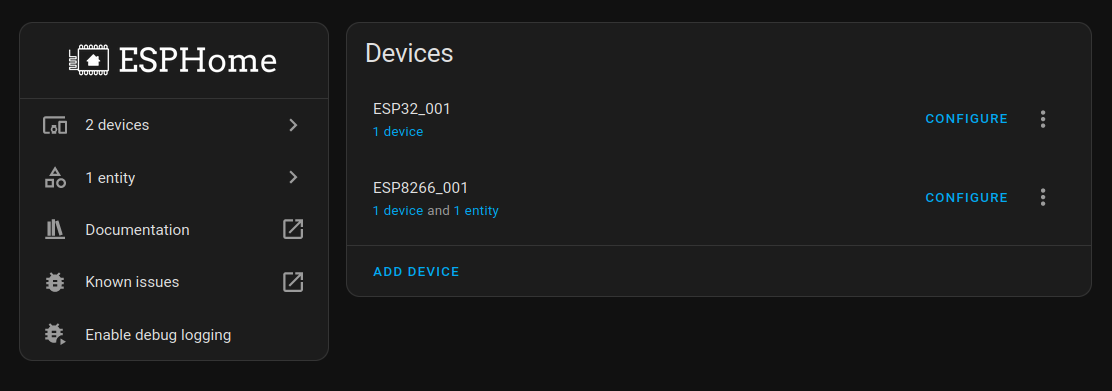The image size is (1112, 391).
Task: Click the ESPHome chip logo icon
Action: 89,60
